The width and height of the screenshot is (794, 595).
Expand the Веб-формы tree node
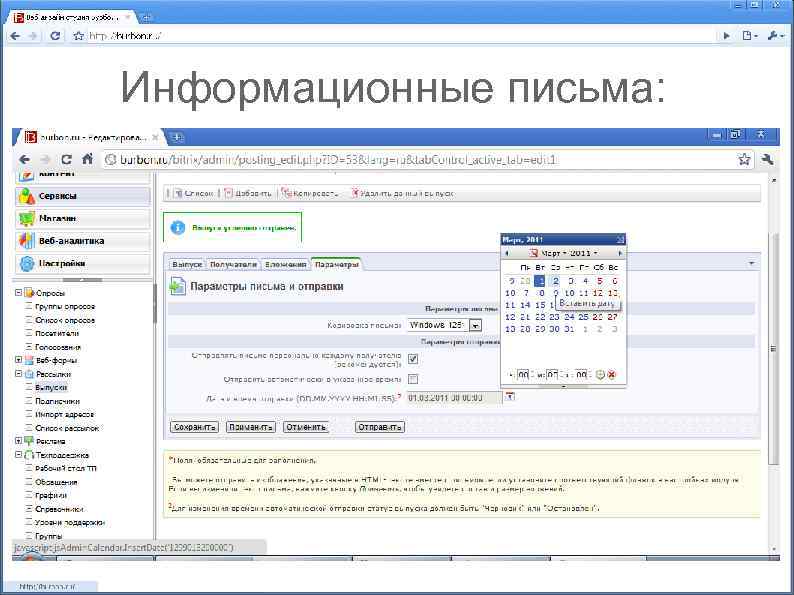coord(18,360)
